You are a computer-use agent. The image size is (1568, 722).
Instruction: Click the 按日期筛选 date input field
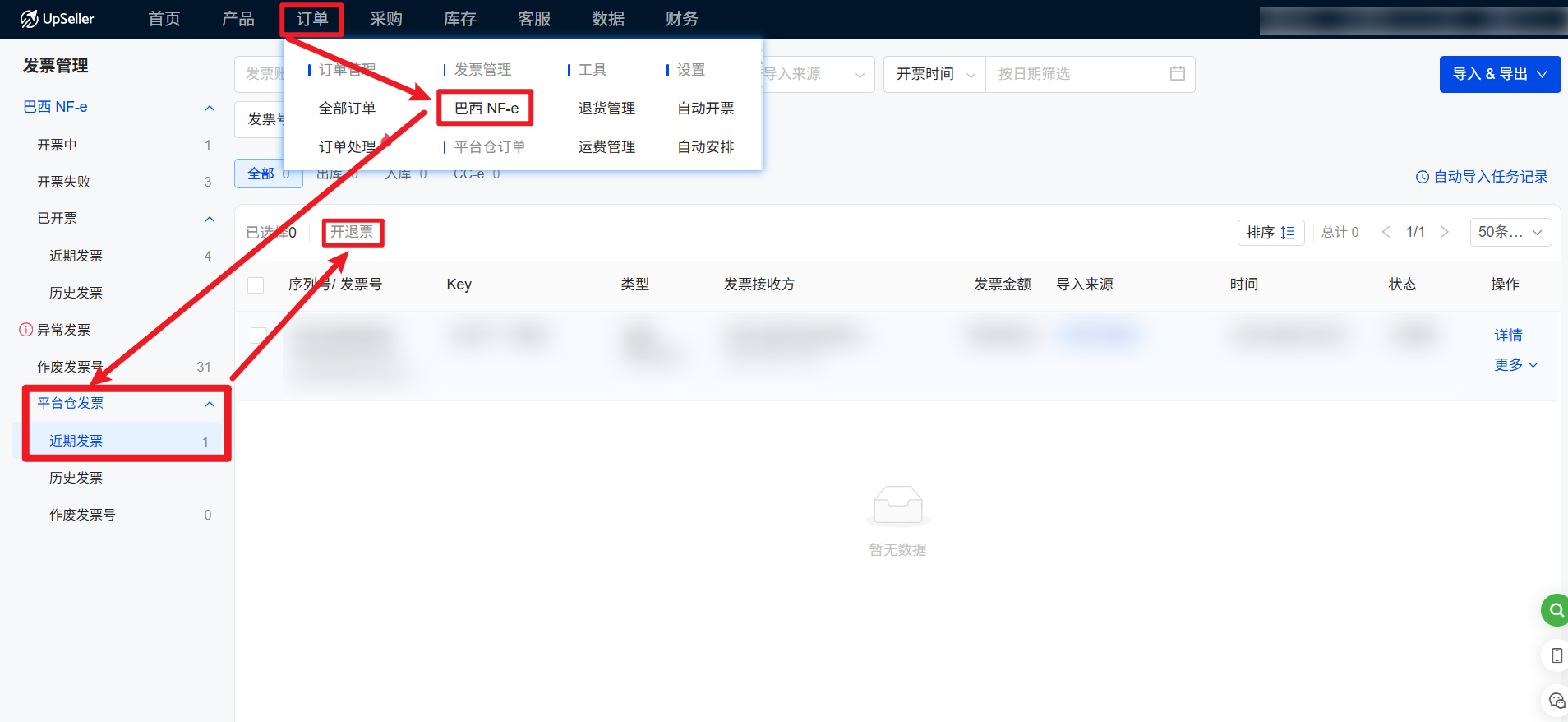pyautogui.click(x=1077, y=74)
